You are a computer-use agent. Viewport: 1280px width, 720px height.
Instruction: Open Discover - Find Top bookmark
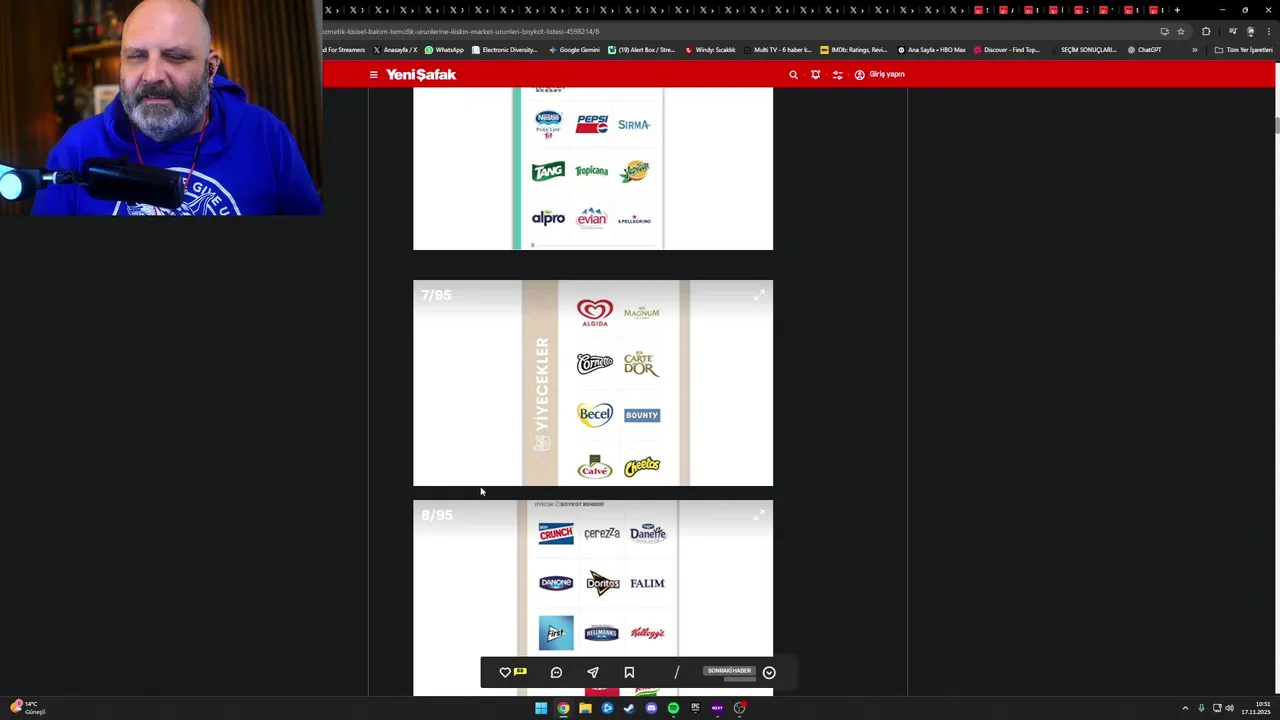pyautogui.click(x=1008, y=50)
